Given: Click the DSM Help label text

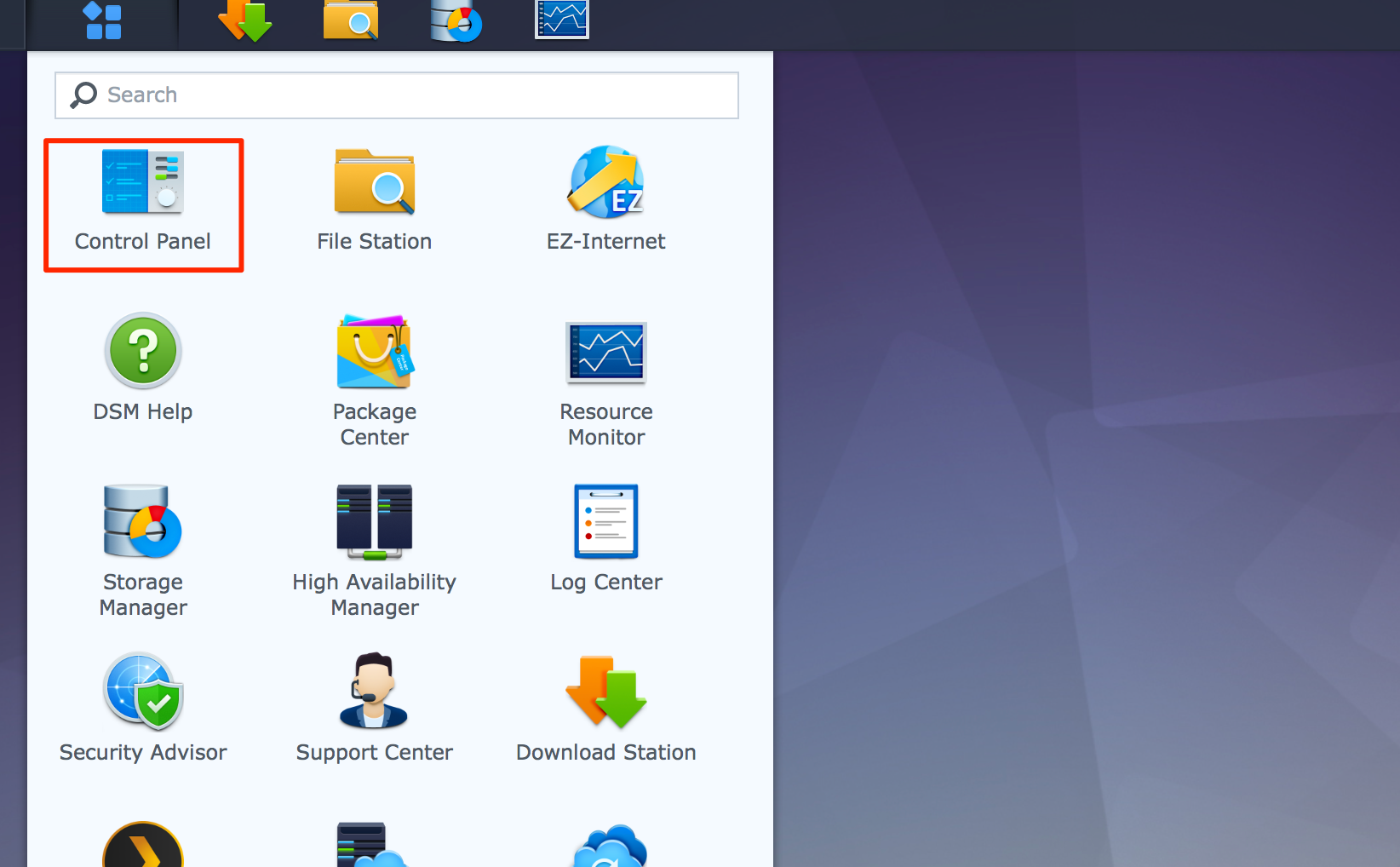Looking at the screenshot, I should tap(143, 411).
